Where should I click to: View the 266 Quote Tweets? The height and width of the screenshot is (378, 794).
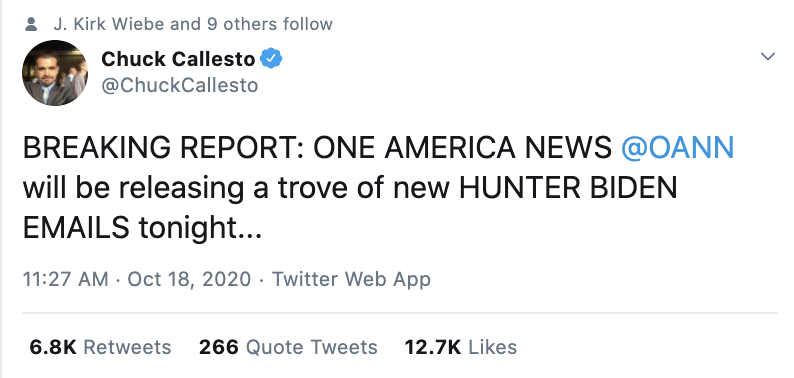[x=288, y=347]
